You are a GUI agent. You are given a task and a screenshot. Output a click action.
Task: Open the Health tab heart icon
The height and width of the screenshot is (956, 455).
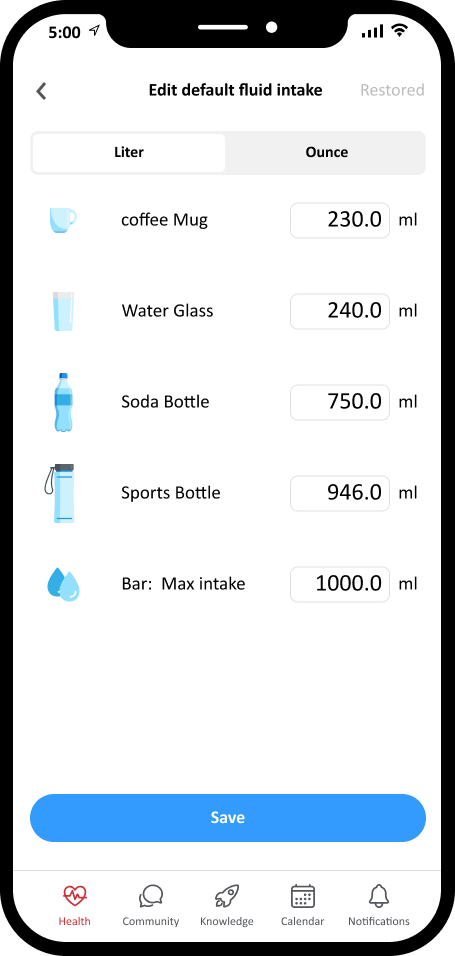point(74,906)
